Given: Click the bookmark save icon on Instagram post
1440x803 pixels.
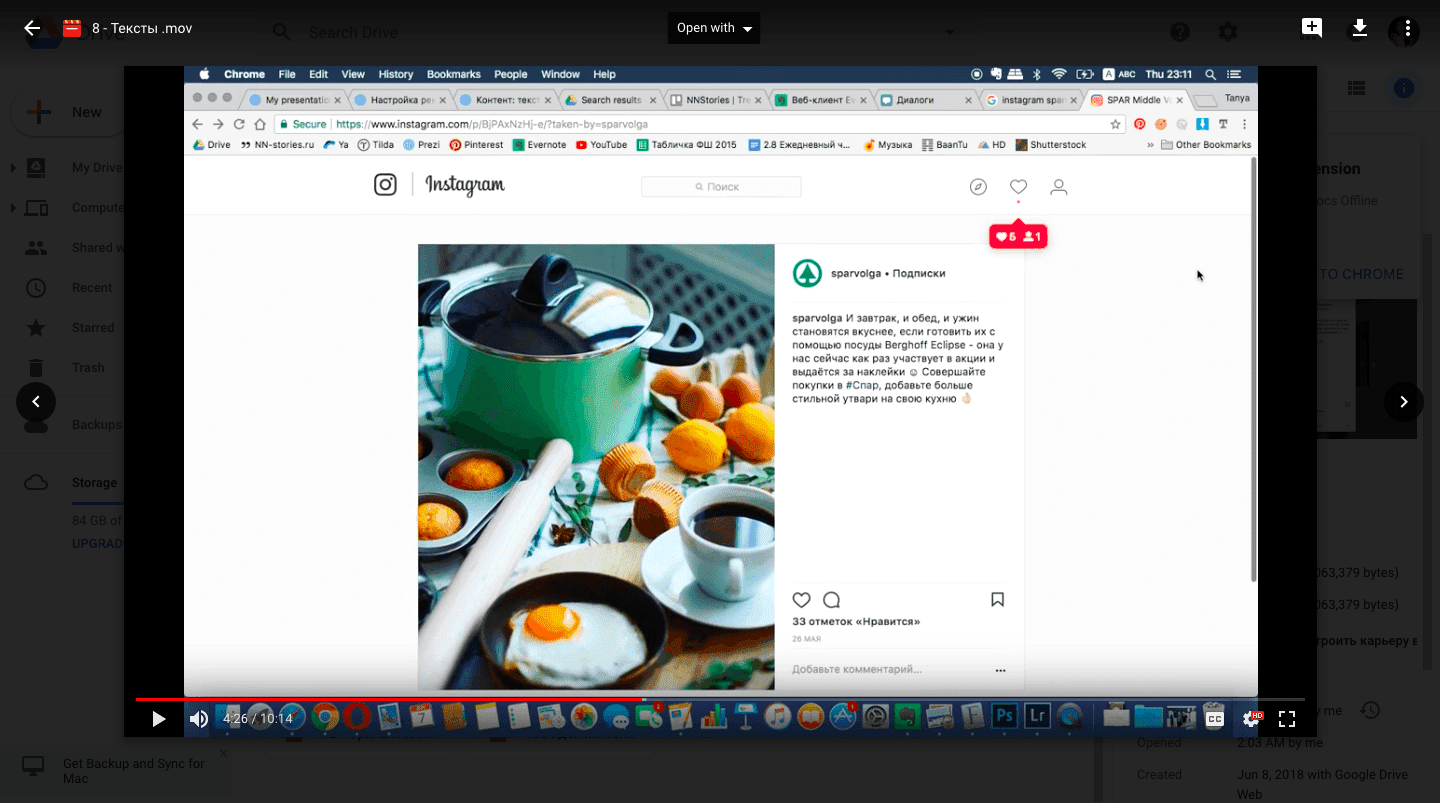Looking at the screenshot, I should [997, 600].
